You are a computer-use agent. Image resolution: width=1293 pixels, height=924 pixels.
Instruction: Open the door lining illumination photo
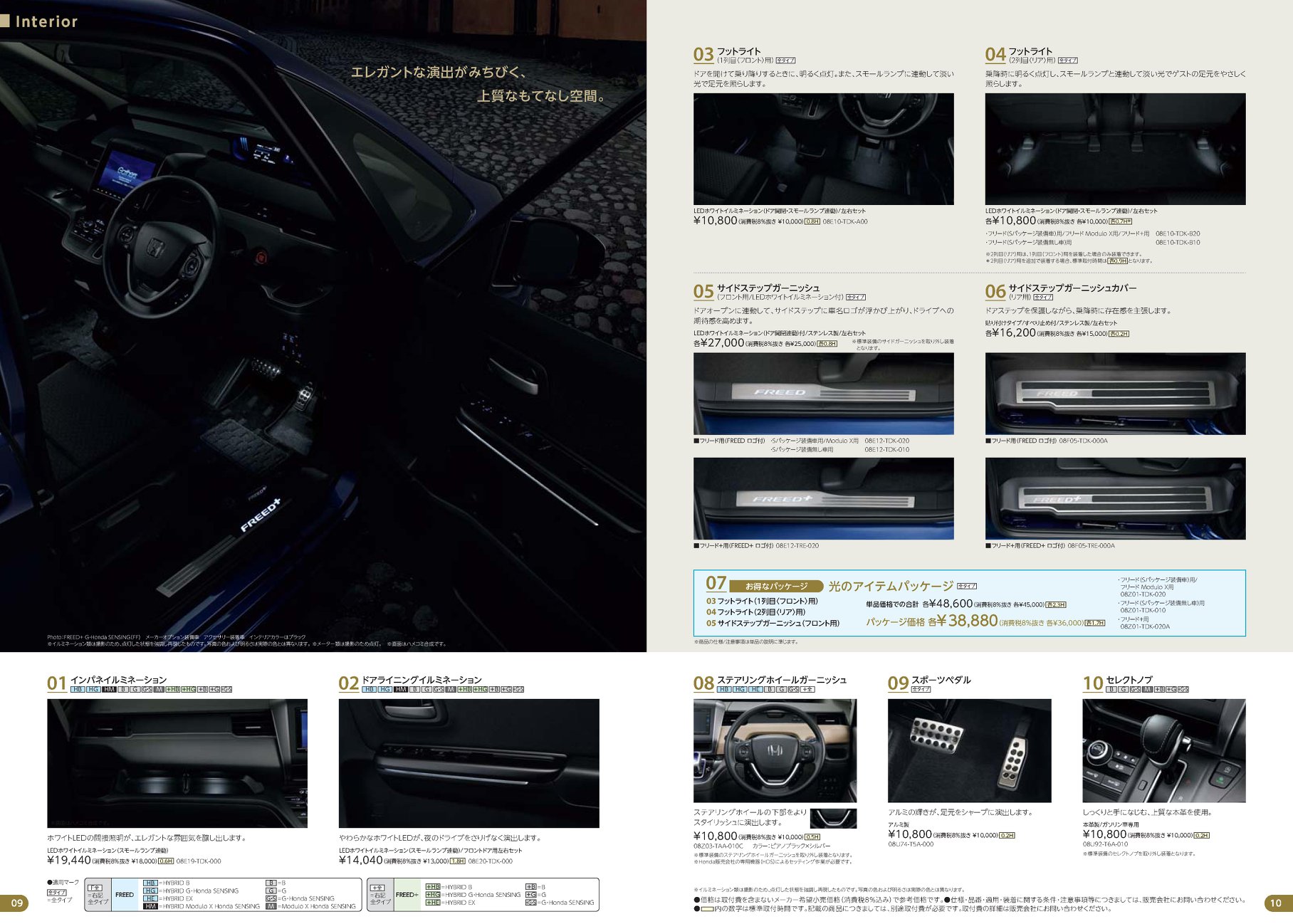click(468, 763)
